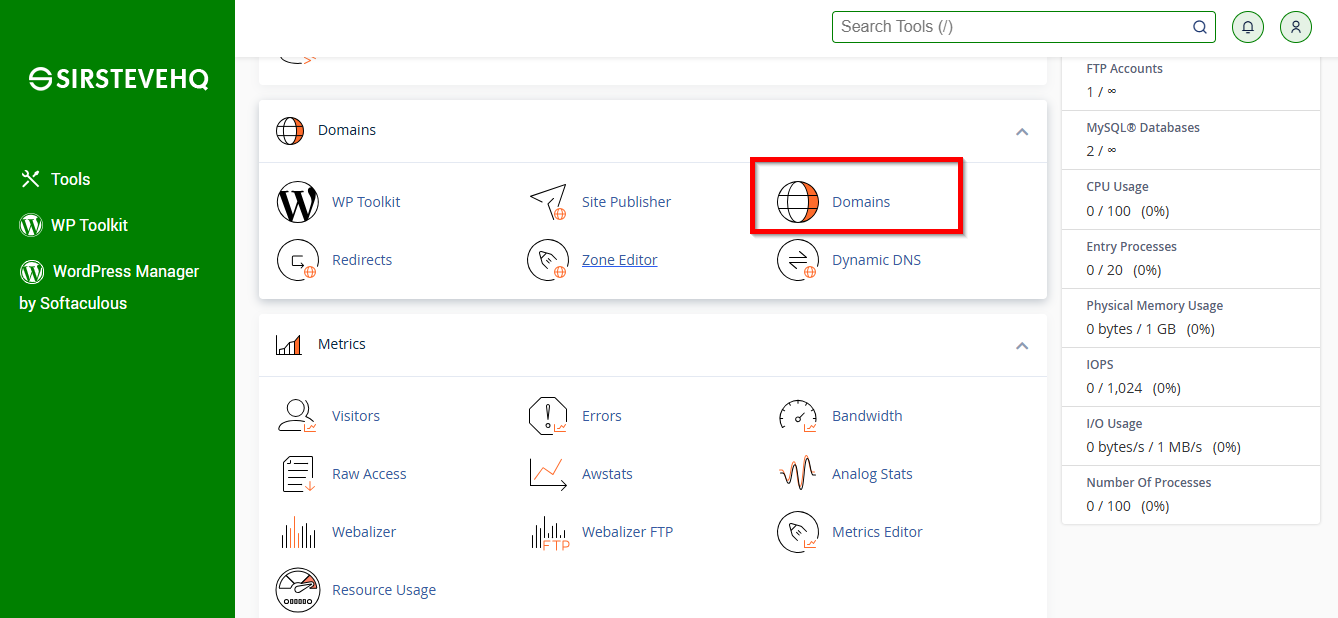Open the Analog Stats link
Screen dimensions: 1338x618
872,474
